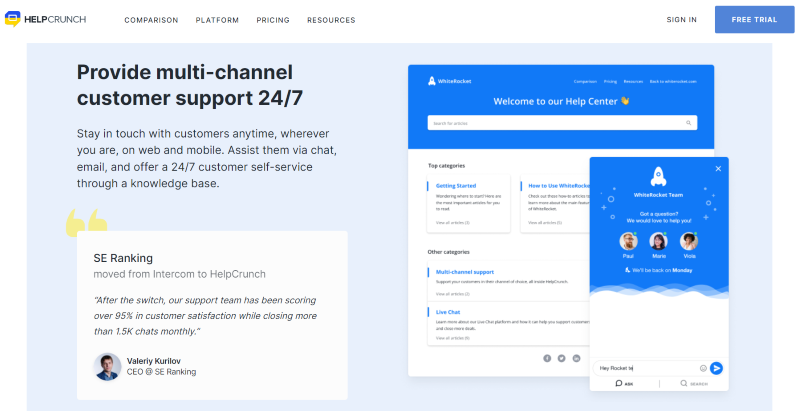The width and height of the screenshot is (800, 411).
Task: Click the 'Other categories' label
Action: (x=448, y=252)
